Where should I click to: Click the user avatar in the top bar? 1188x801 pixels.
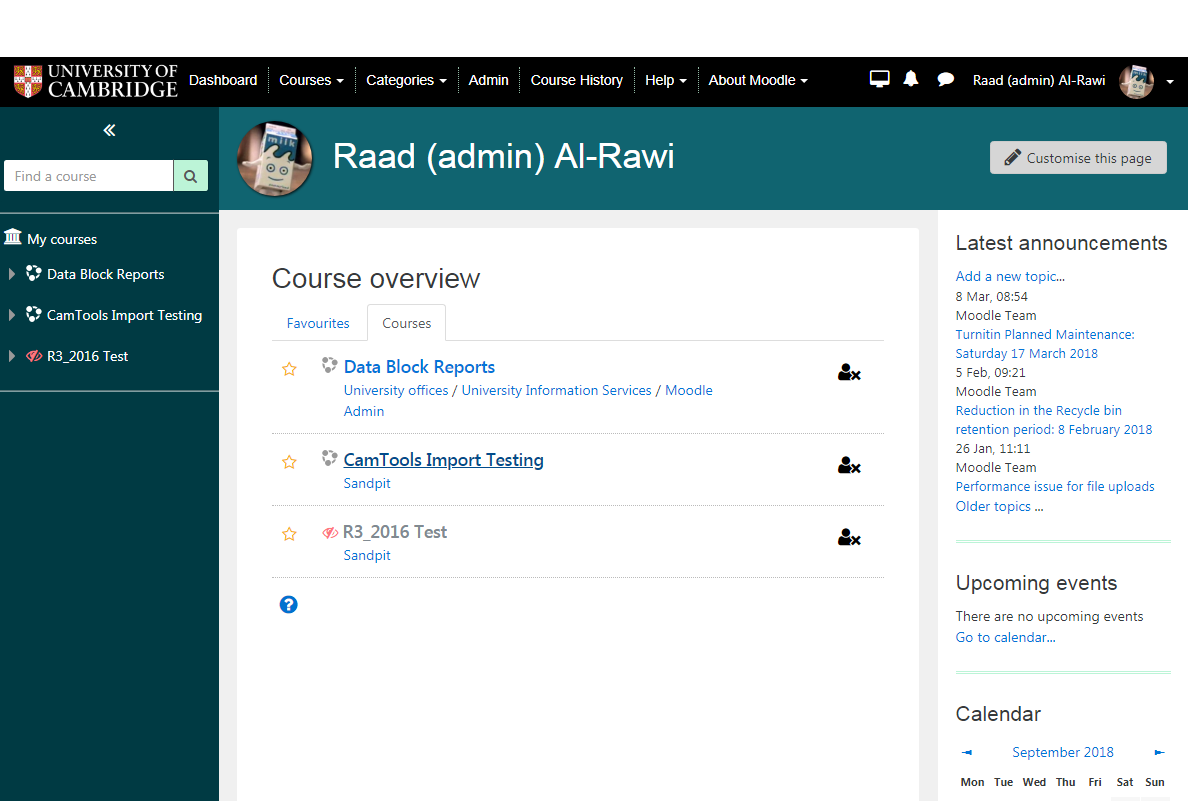tap(1136, 81)
